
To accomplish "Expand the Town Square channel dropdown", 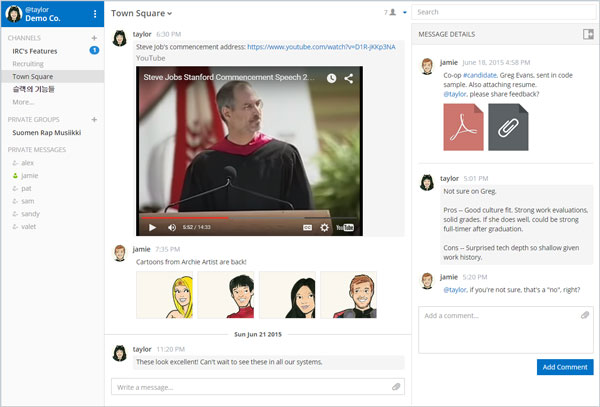I will tap(141, 13).
